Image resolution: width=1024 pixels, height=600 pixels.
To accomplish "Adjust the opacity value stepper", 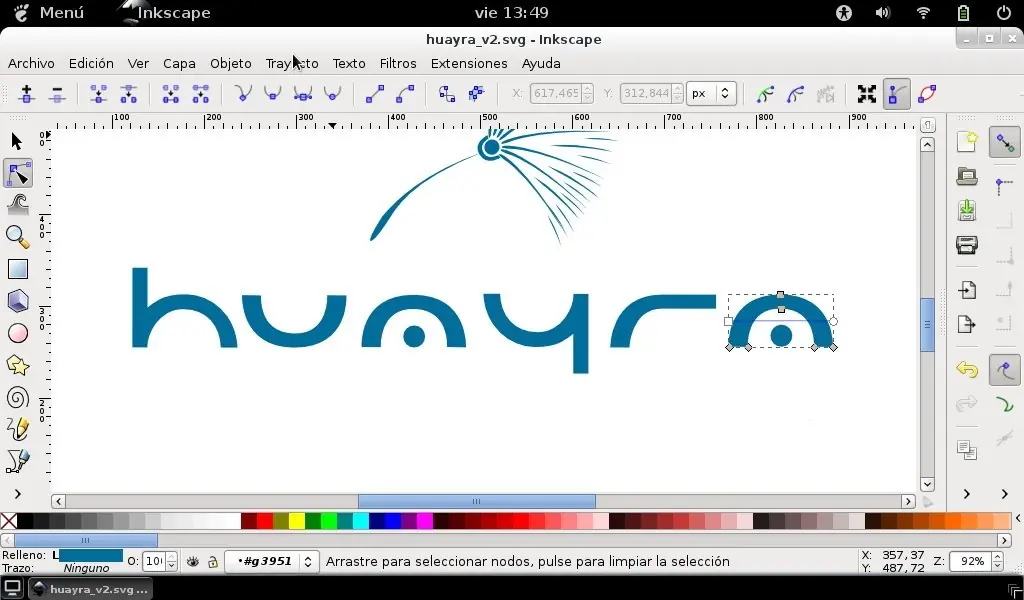I will [x=172, y=561].
